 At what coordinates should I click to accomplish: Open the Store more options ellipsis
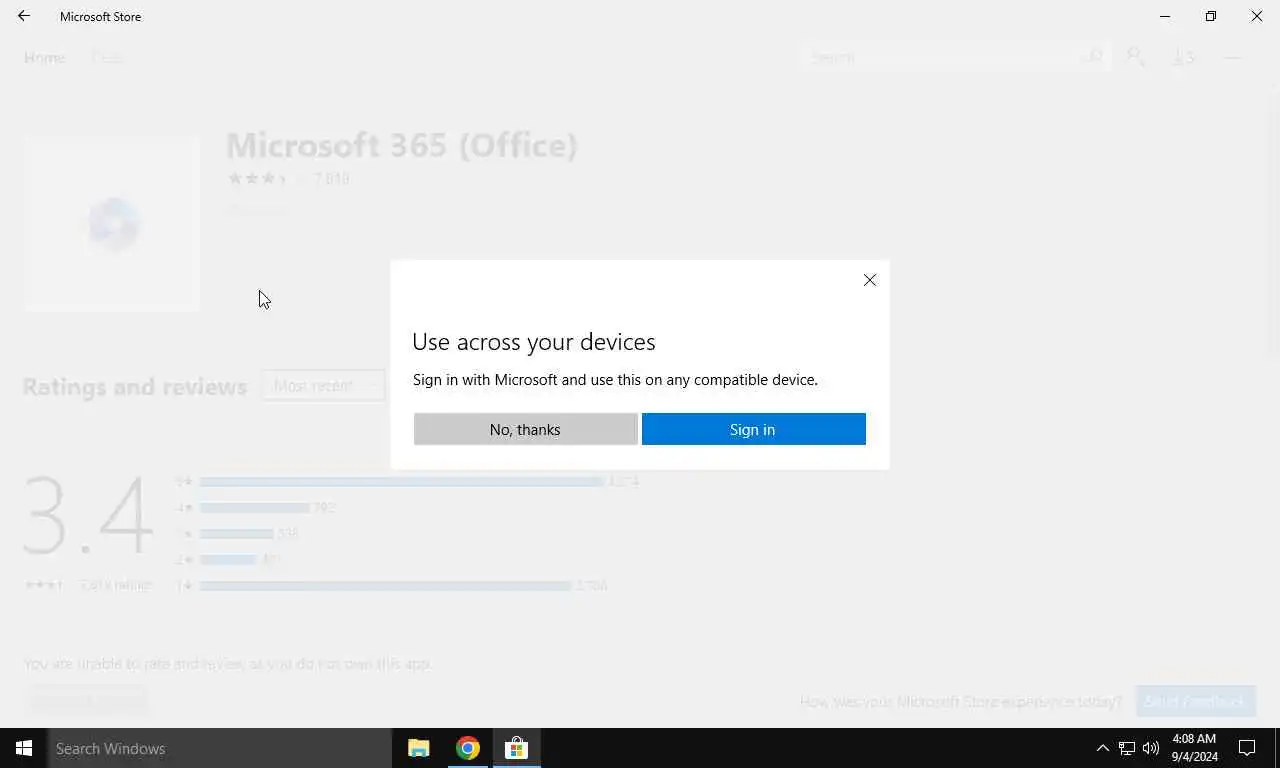(x=1233, y=57)
